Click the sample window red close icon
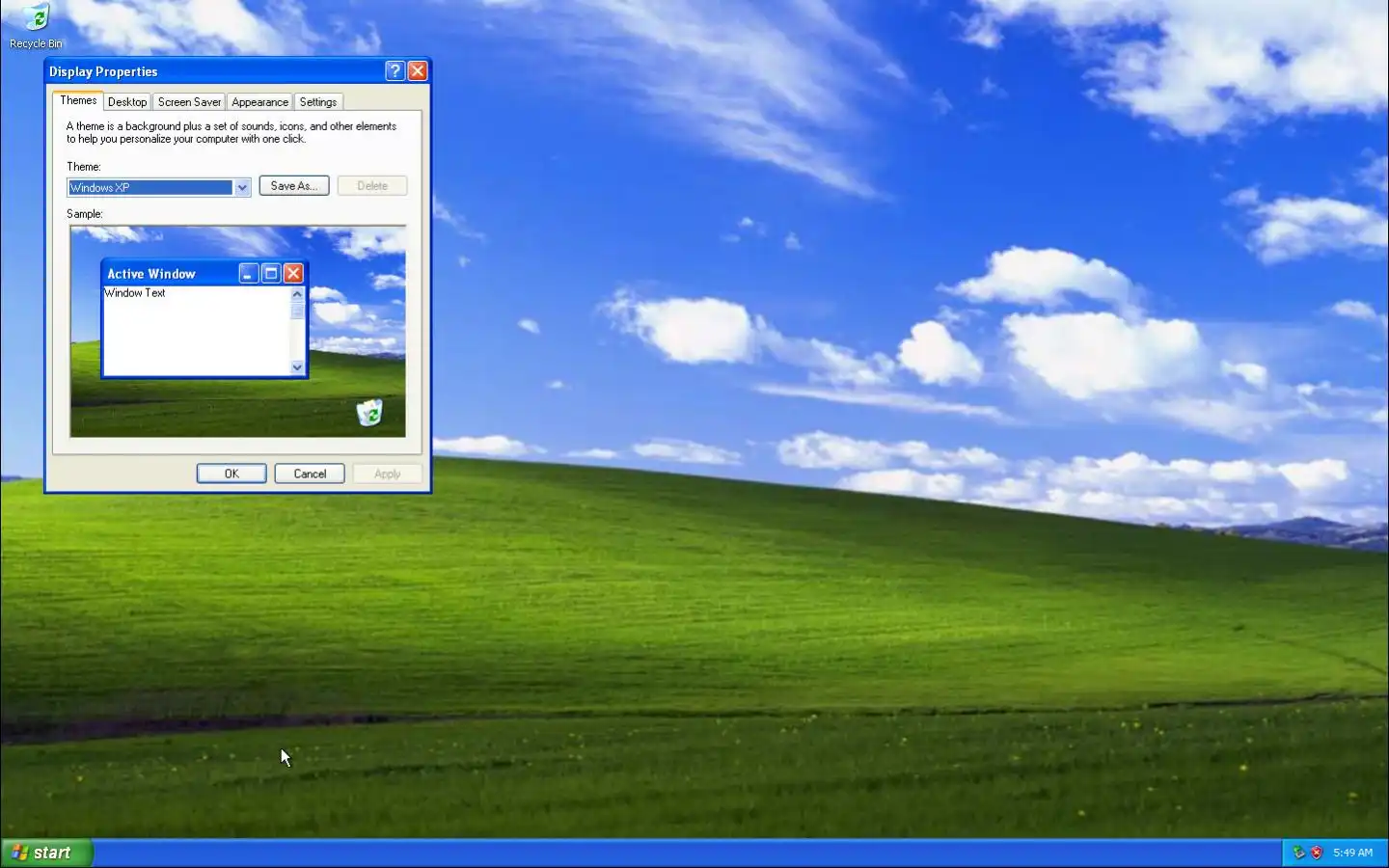The height and width of the screenshot is (868, 1389). (x=294, y=274)
